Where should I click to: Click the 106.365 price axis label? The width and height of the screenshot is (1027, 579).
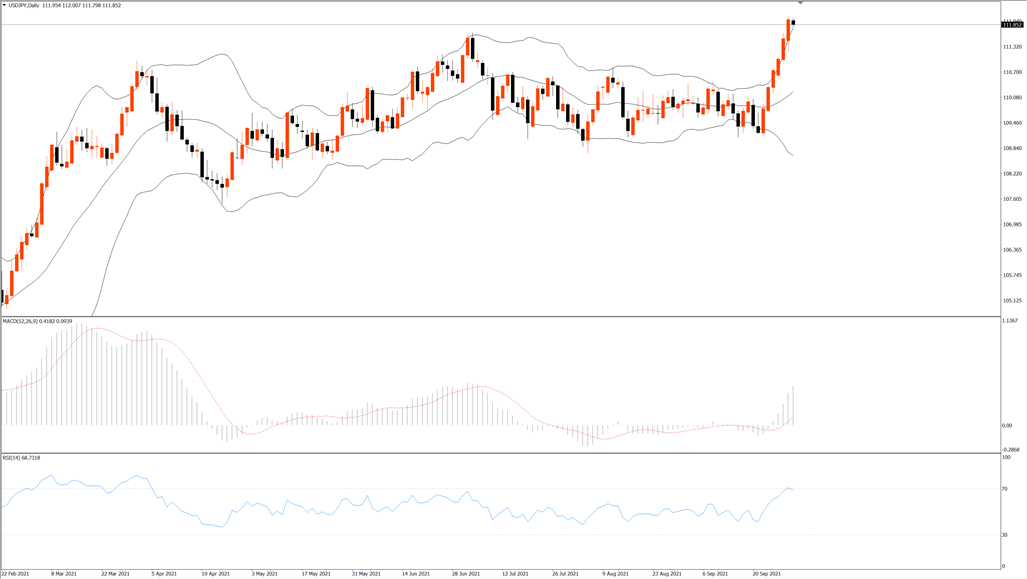[x=1012, y=250]
